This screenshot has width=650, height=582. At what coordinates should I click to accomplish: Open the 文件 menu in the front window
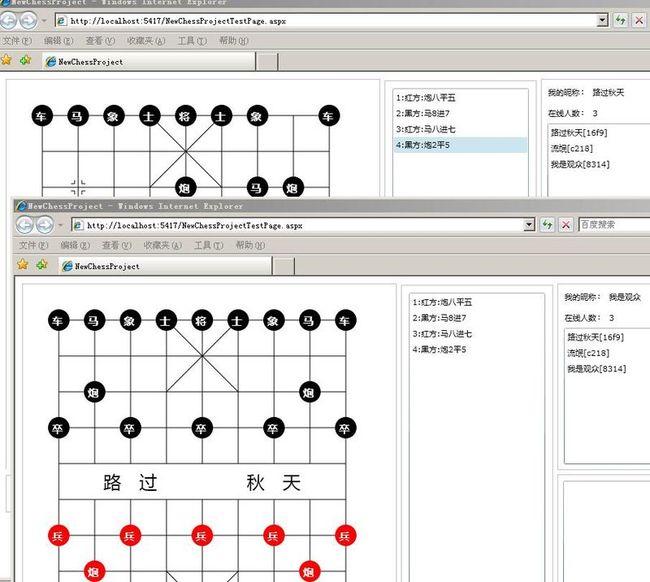[x=34, y=245]
